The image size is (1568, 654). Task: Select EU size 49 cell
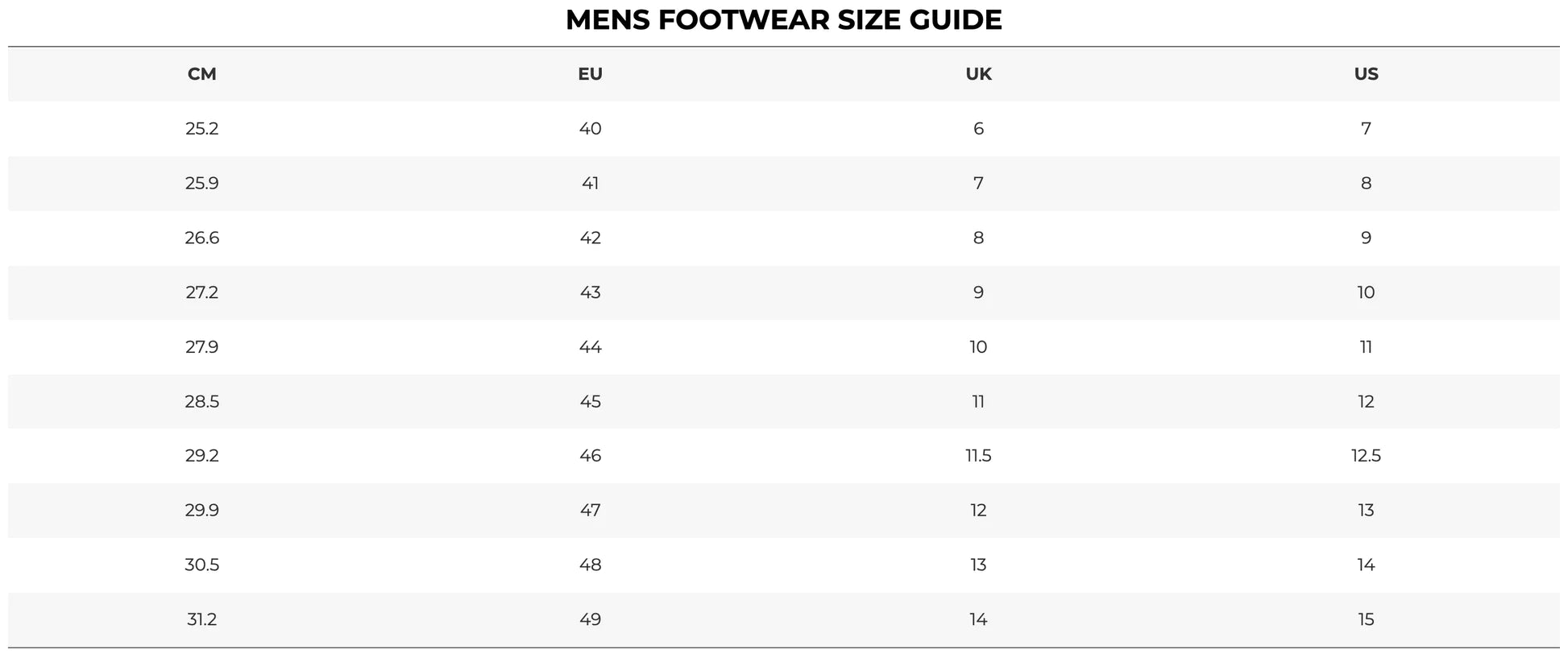[x=590, y=619]
